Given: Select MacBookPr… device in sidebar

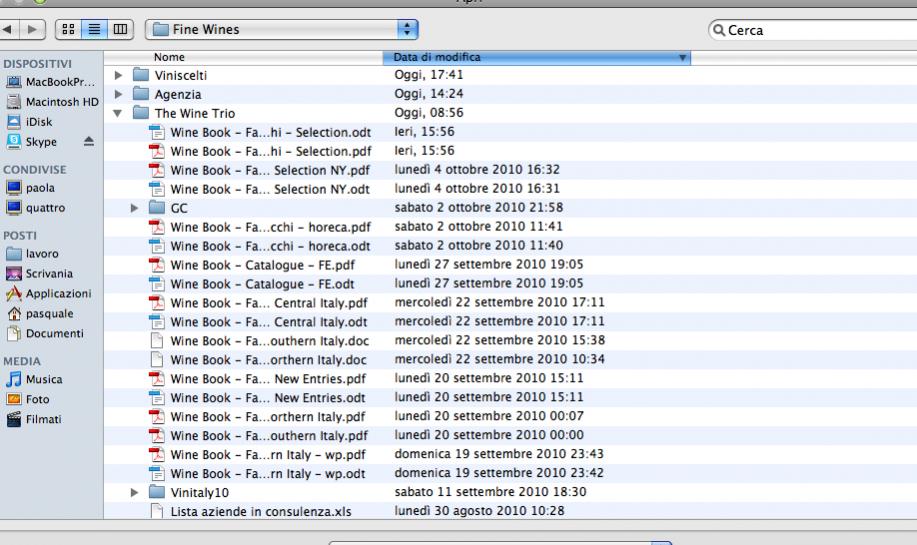Looking at the screenshot, I should coord(51,82).
